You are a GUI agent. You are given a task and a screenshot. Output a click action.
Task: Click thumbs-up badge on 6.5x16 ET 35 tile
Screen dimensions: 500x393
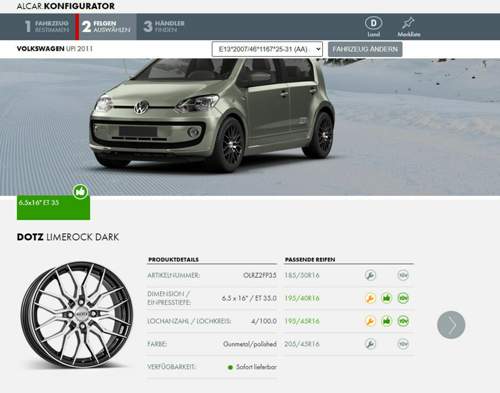80,192
